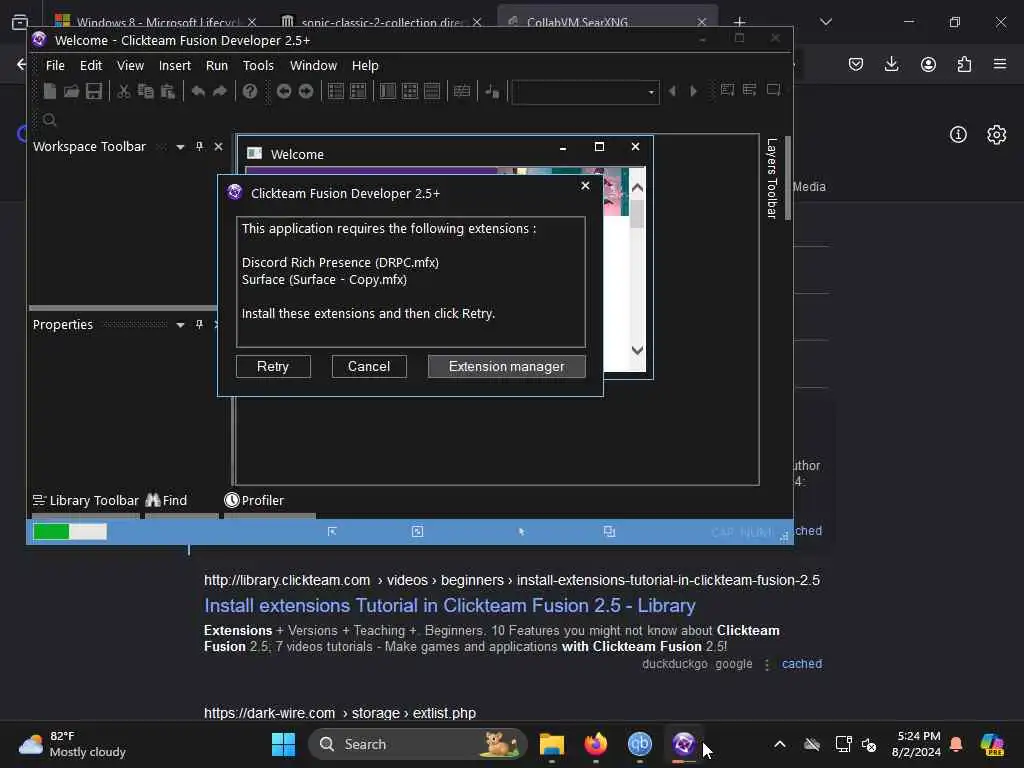Open the Help menu
This screenshot has height=768, width=1024.
tap(365, 65)
